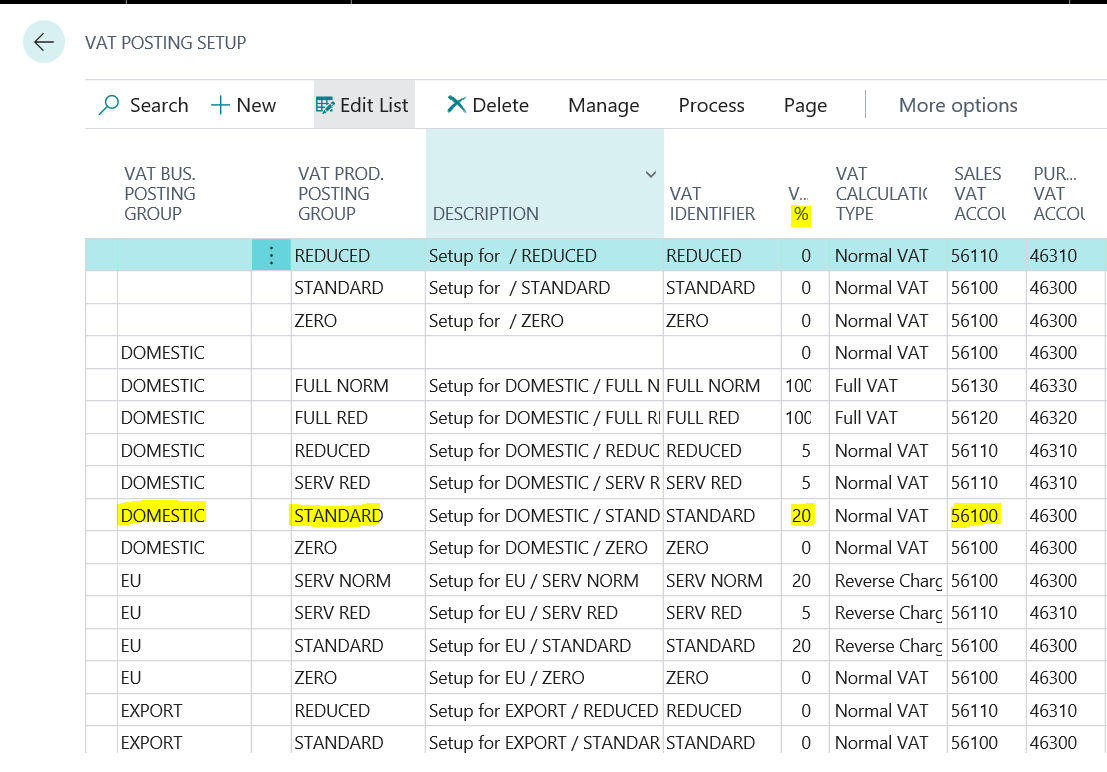Image resolution: width=1107 pixels, height=772 pixels.
Task: Open the Process menu
Action: pos(711,105)
